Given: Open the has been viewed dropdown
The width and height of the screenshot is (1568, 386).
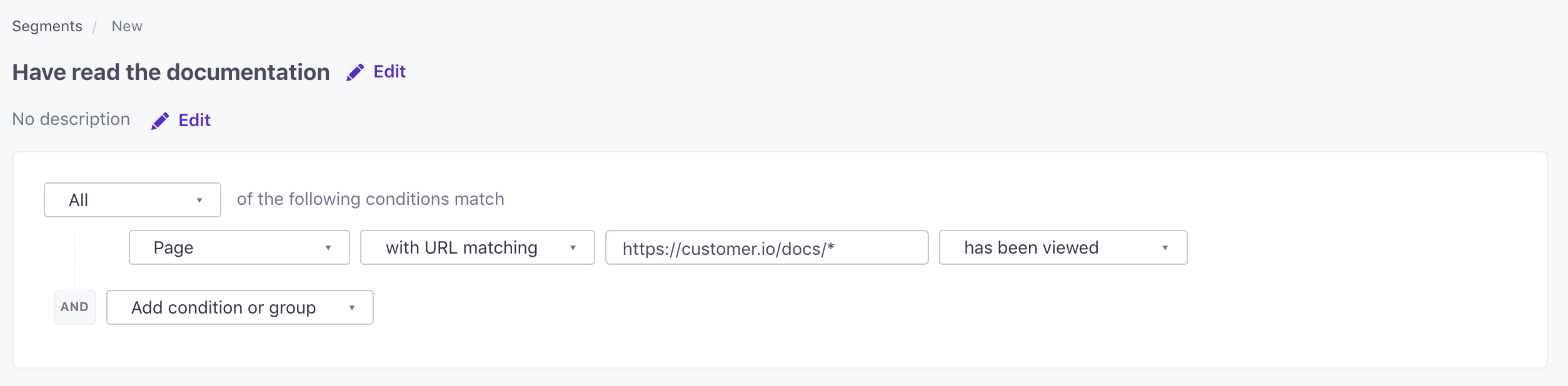Looking at the screenshot, I should (1063, 247).
